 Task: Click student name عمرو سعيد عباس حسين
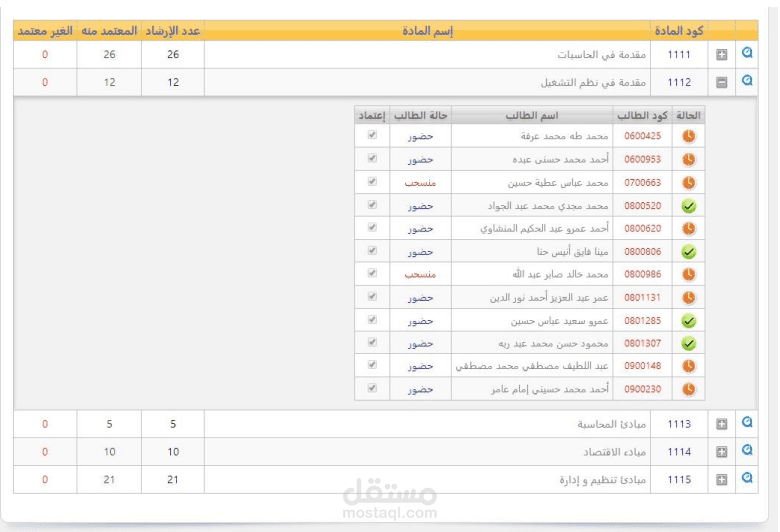point(559,321)
